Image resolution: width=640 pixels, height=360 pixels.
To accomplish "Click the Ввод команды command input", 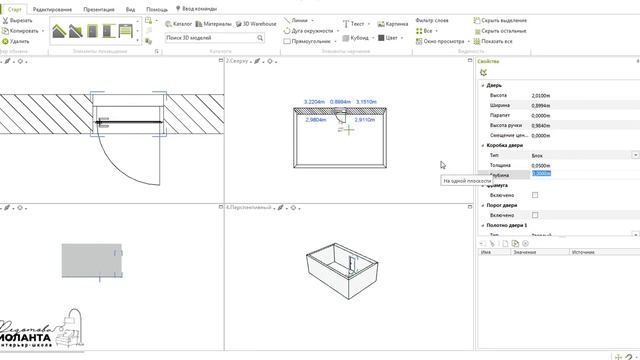I will coord(196,9).
